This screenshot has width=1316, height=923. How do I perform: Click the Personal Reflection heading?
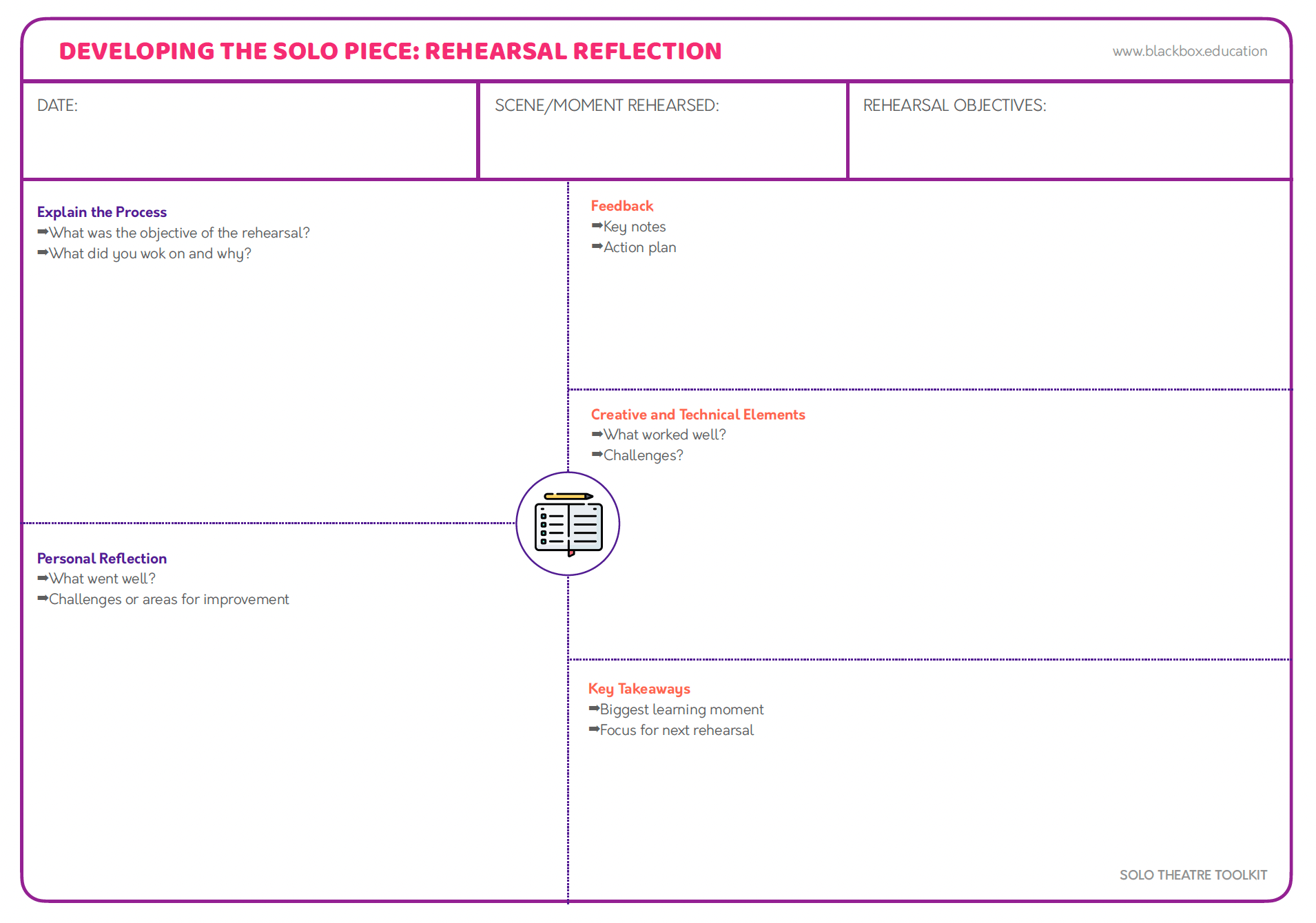pos(102,559)
